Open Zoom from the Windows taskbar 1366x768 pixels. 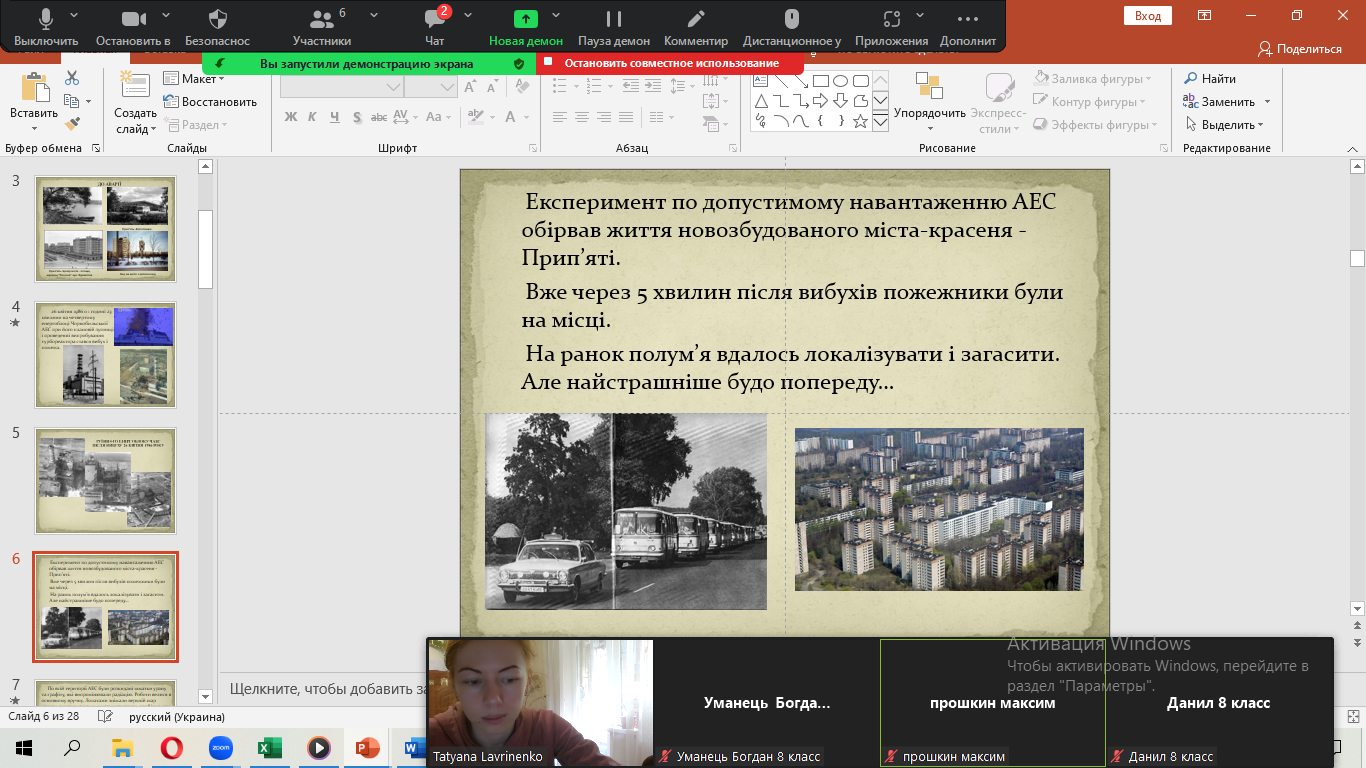click(220, 747)
